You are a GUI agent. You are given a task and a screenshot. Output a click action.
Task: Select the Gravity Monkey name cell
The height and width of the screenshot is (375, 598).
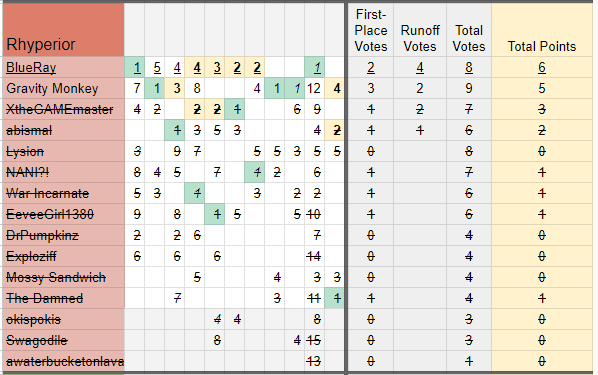point(63,89)
